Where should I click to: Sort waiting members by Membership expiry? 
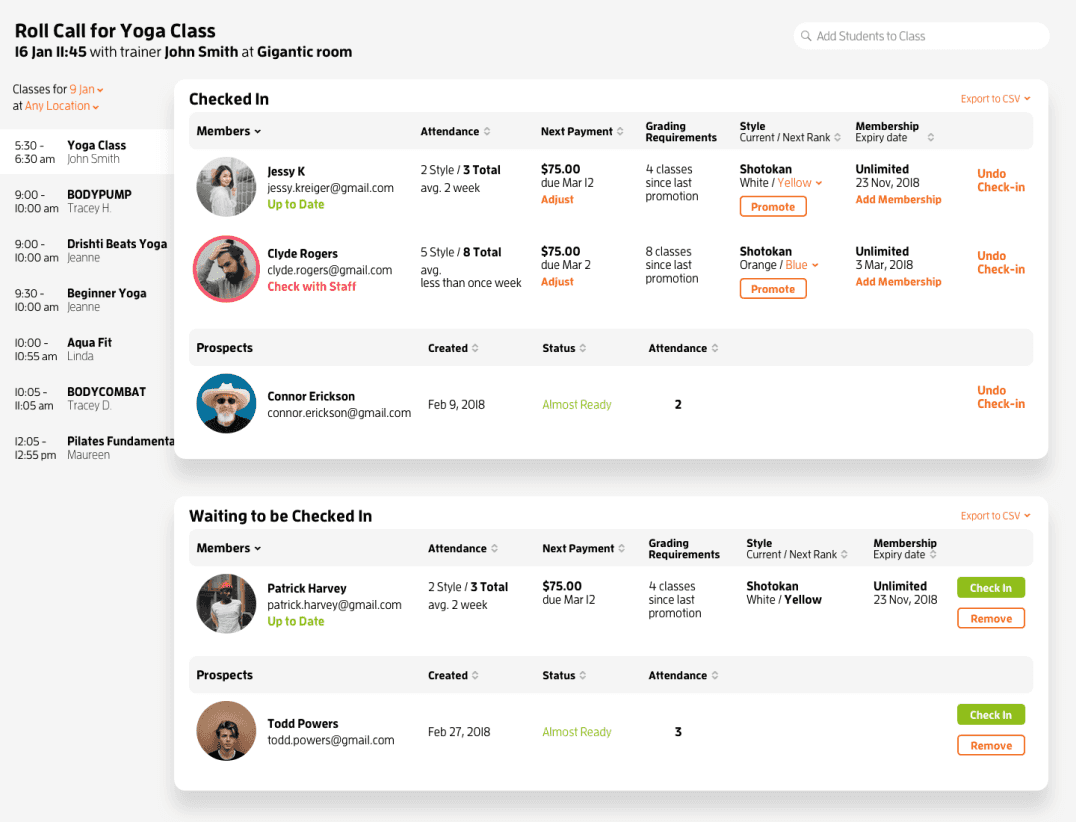933,555
